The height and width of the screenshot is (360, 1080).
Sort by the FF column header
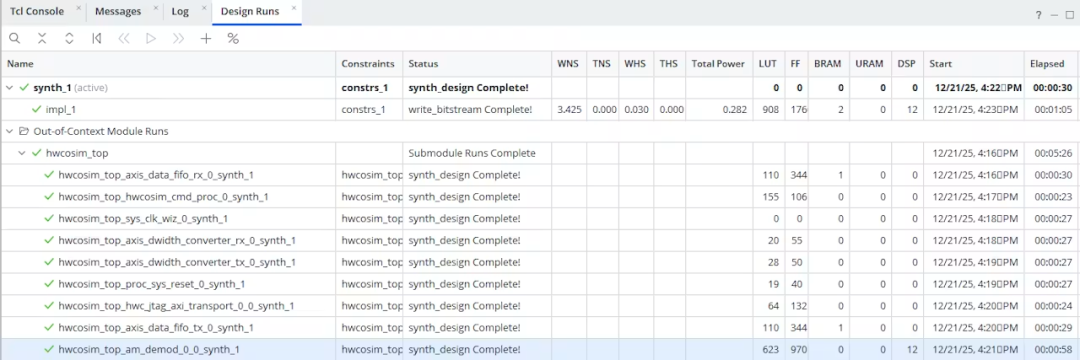(x=796, y=63)
